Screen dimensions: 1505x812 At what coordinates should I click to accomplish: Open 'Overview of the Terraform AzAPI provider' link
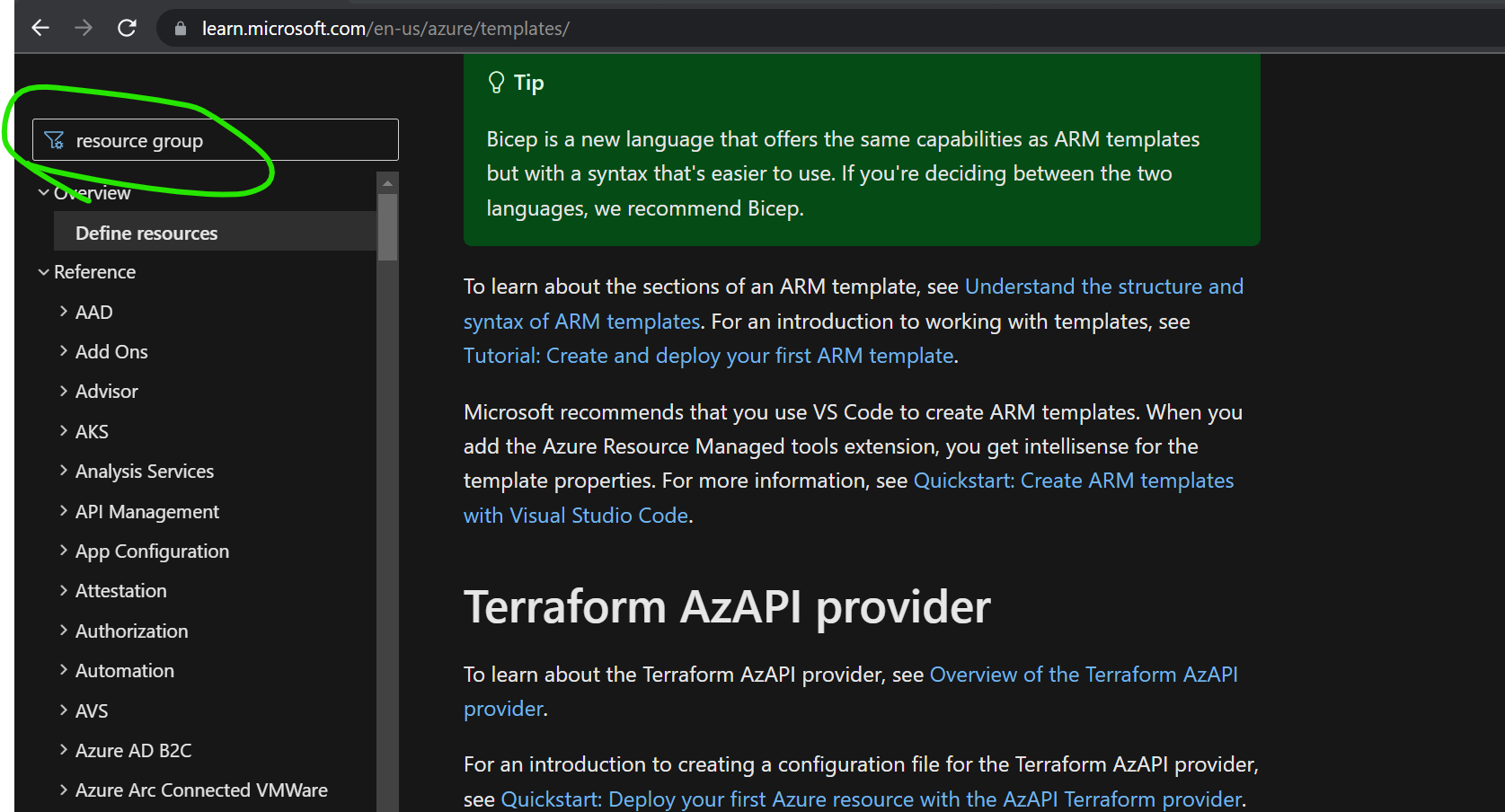pos(851,691)
